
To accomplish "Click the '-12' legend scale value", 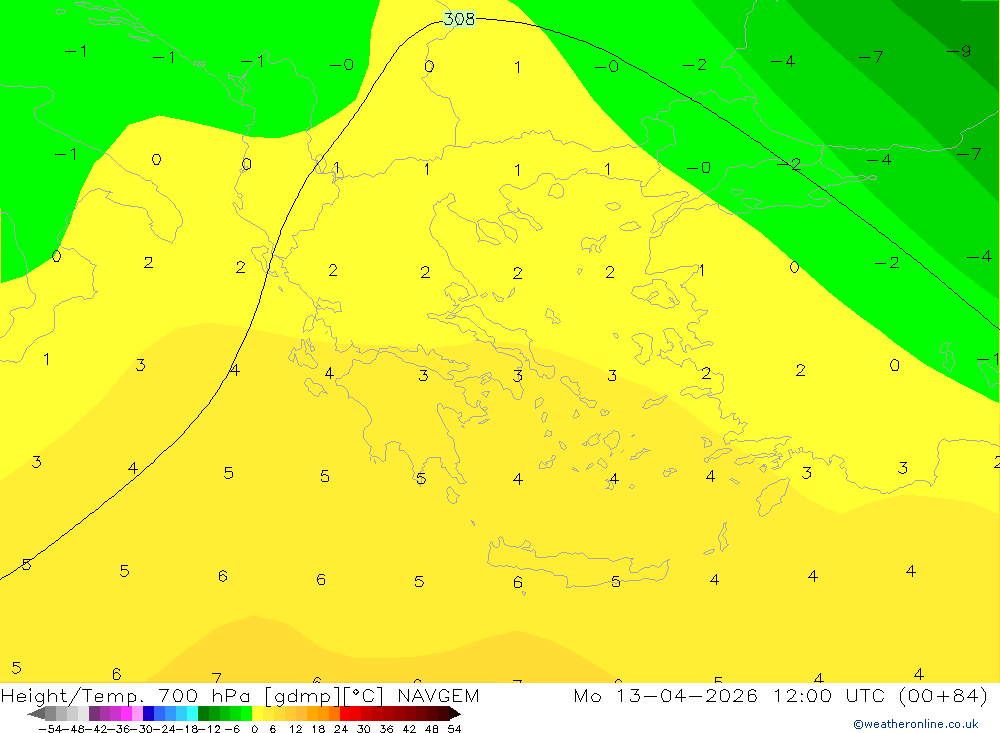I will [x=209, y=729].
